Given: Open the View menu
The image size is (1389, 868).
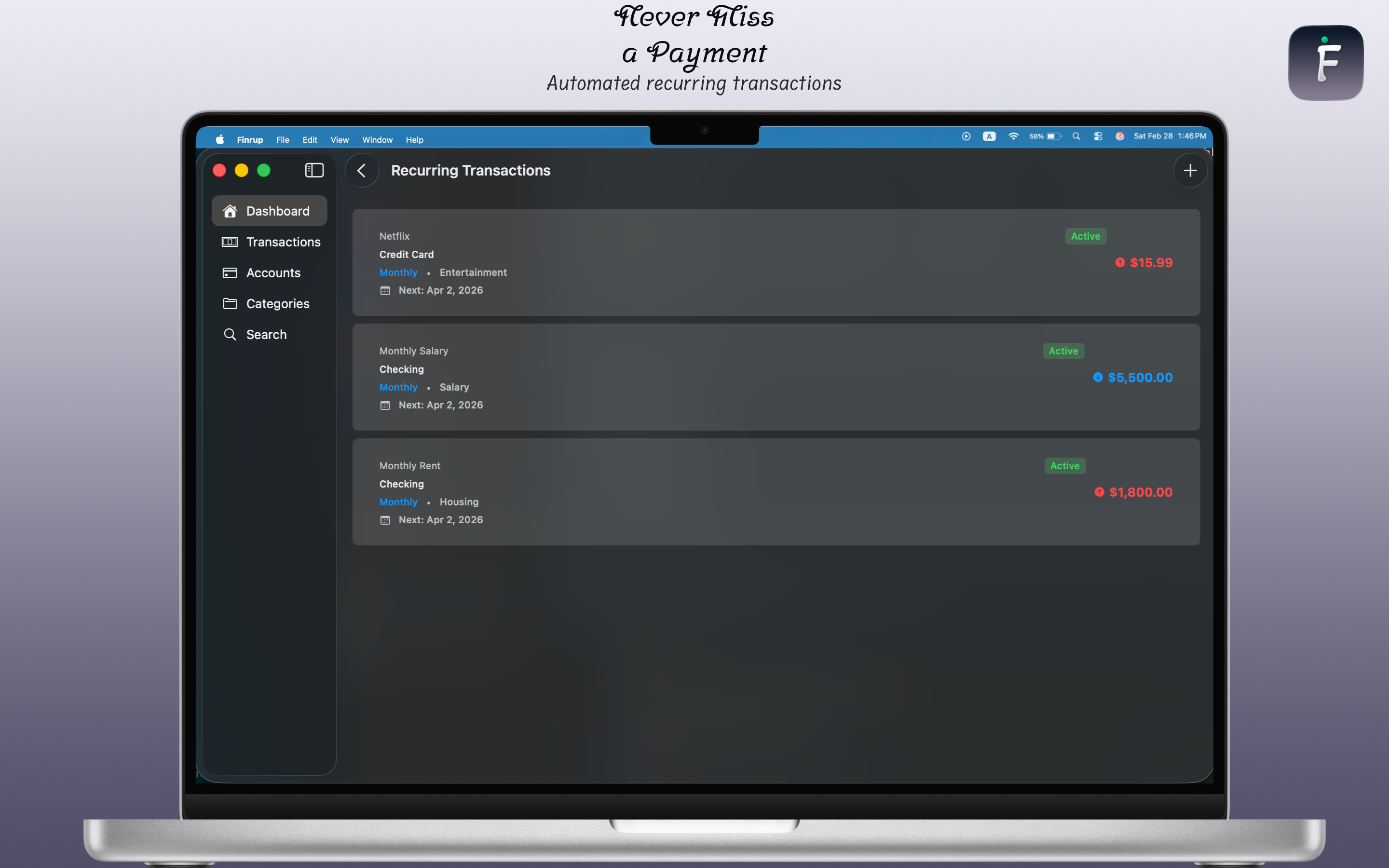Looking at the screenshot, I should [x=339, y=139].
